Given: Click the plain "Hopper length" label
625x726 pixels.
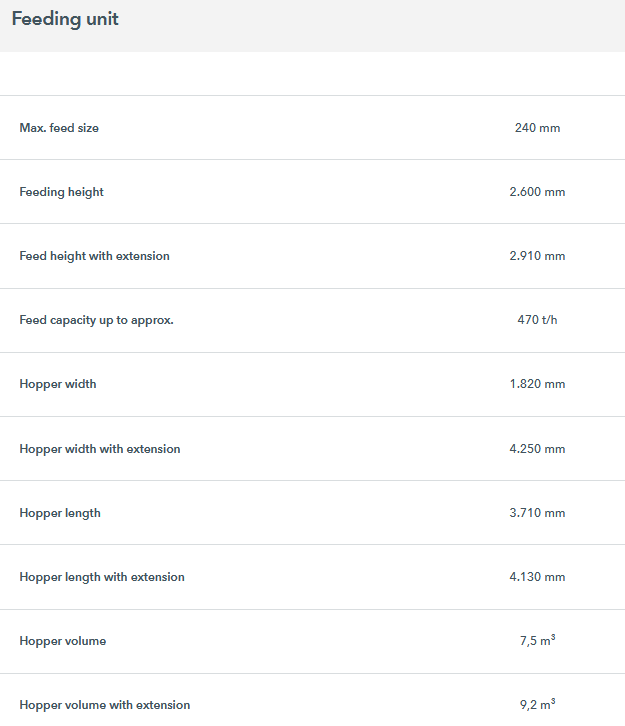Looking at the screenshot, I should [60, 513].
